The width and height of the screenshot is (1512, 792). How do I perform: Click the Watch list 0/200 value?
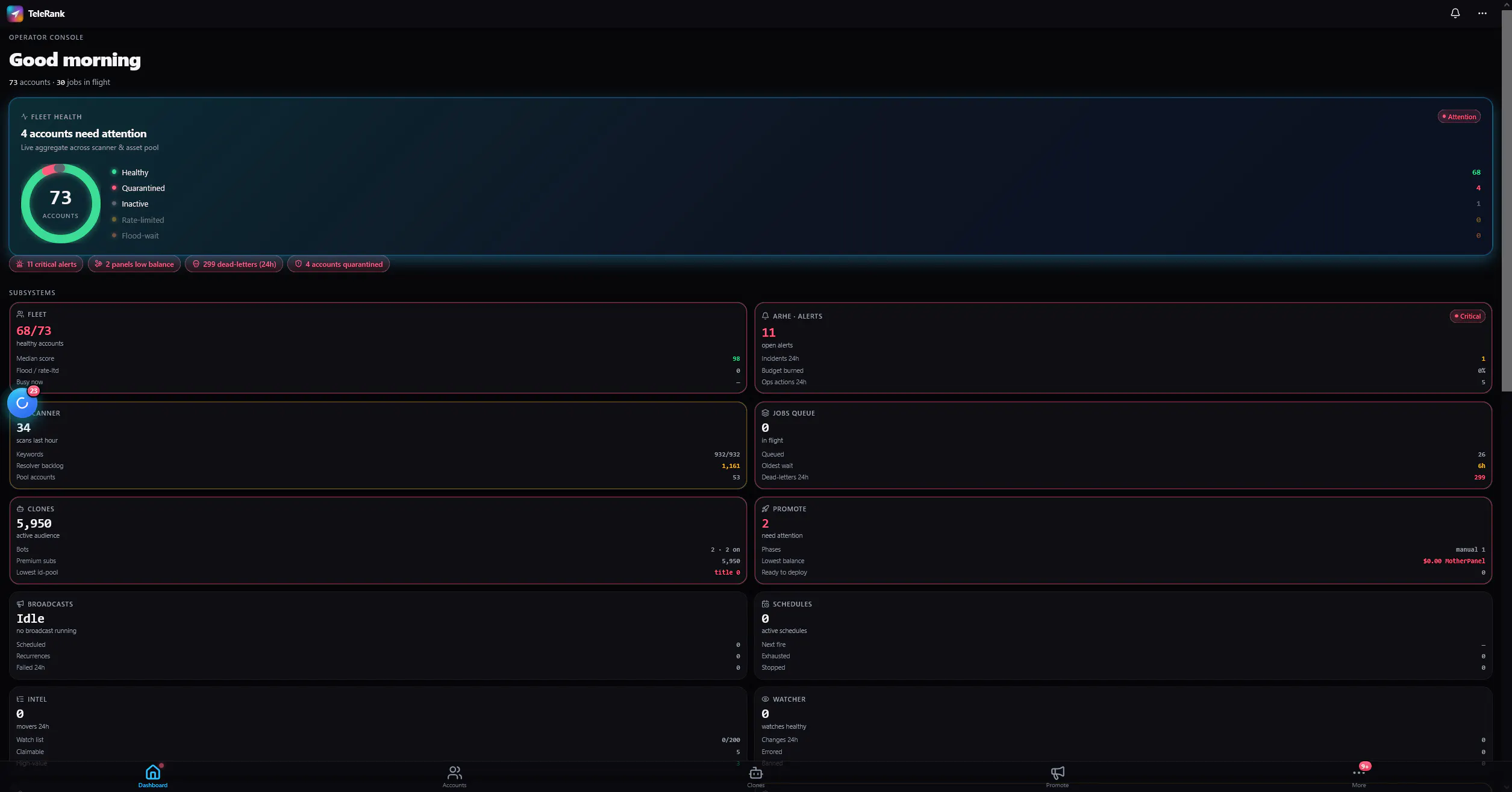coord(731,740)
